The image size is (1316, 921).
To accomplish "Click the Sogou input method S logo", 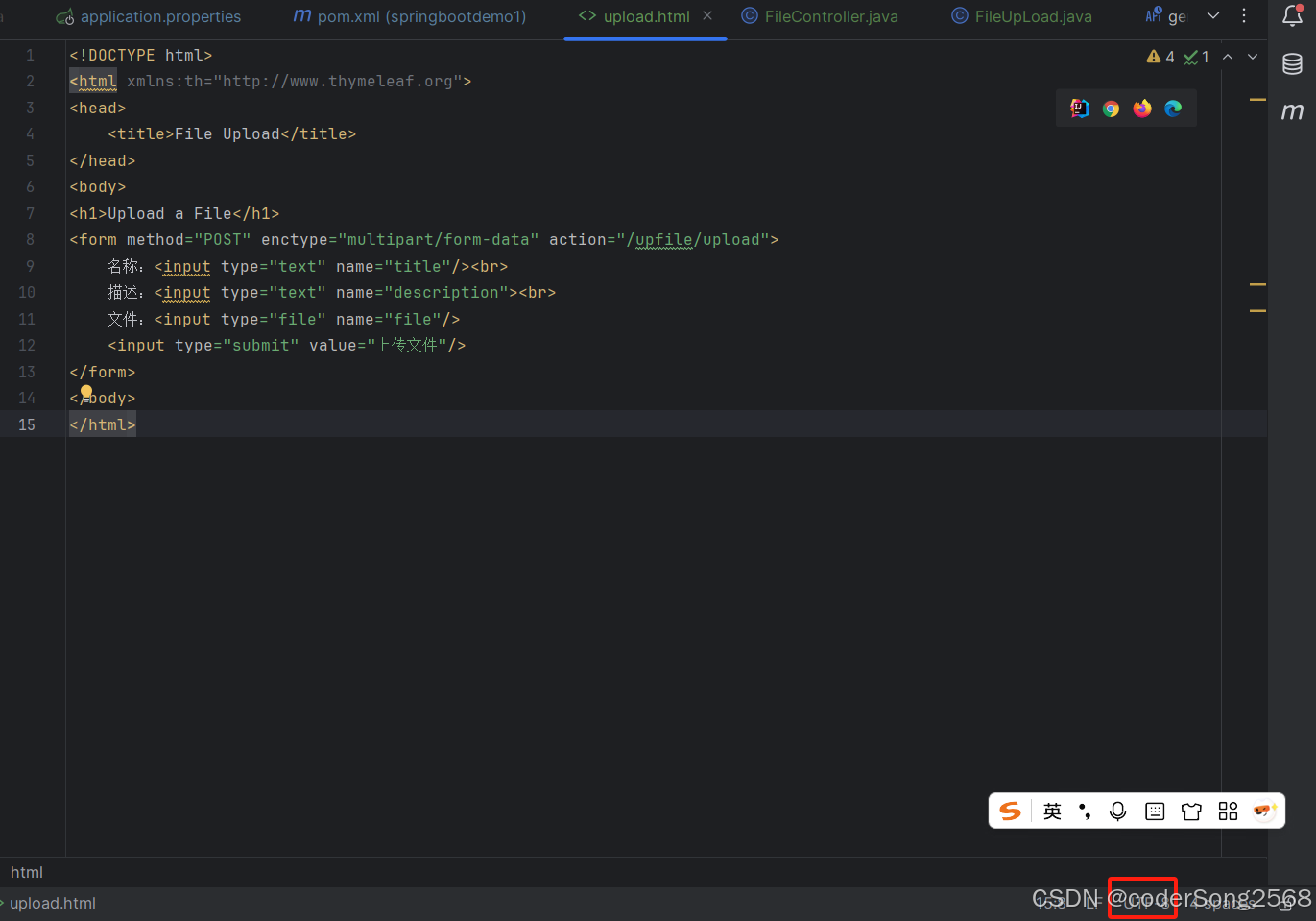I will [x=1011, y=811].
